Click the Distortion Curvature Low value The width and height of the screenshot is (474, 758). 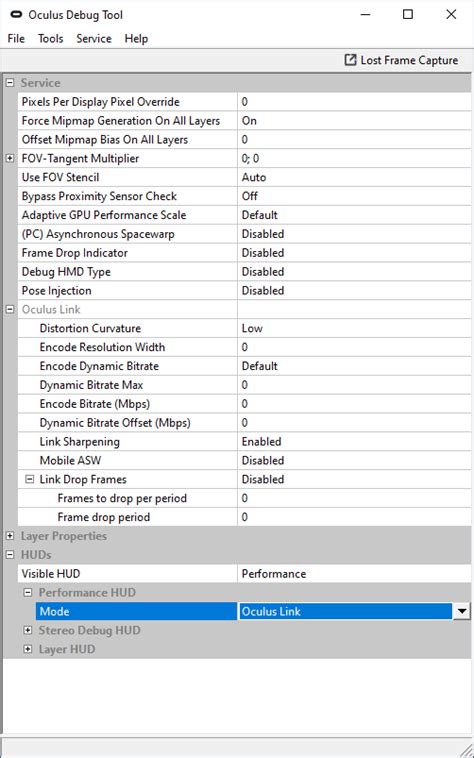[x=354, y=328]
